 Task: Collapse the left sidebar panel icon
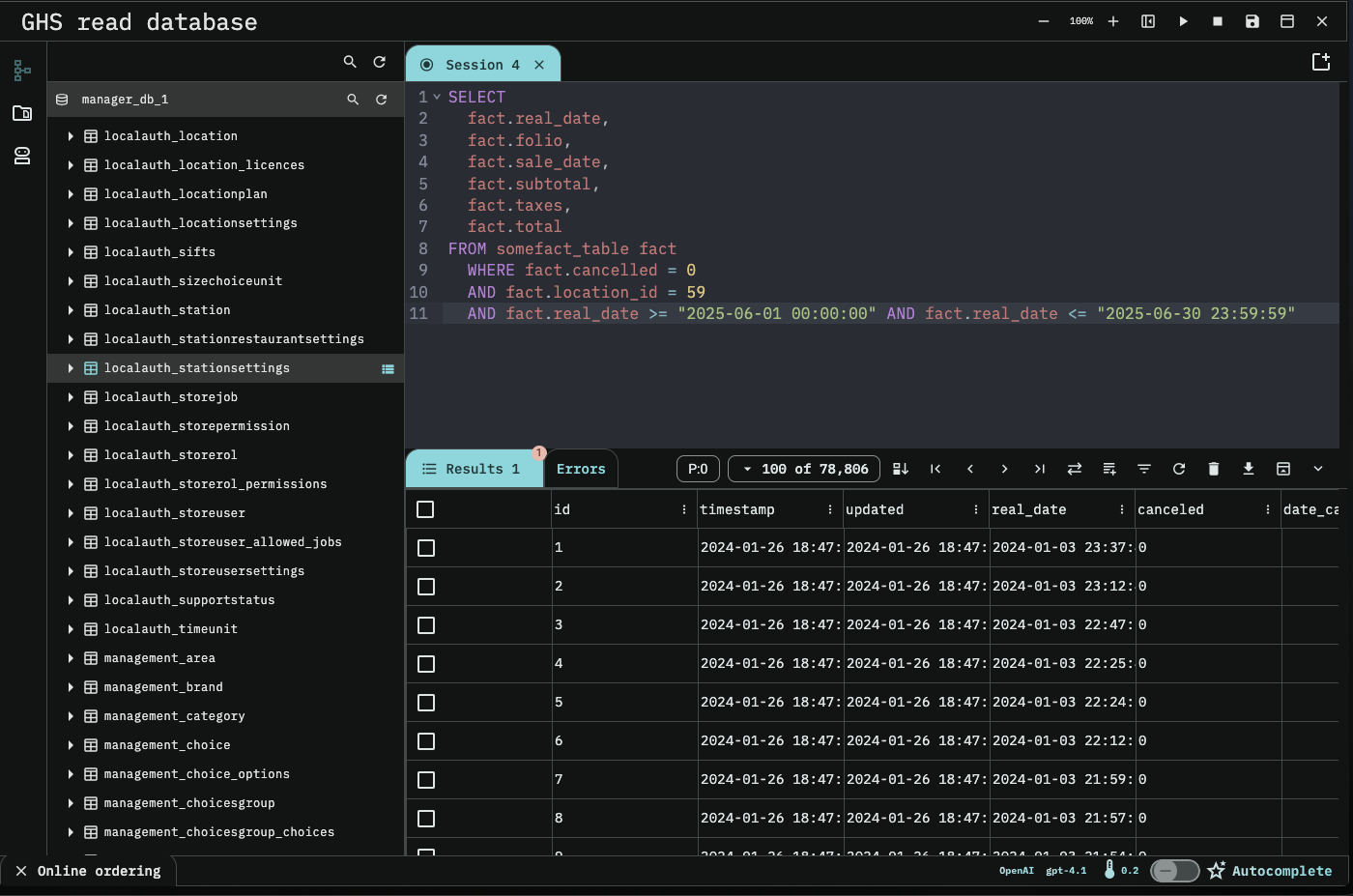[1148, 21]
